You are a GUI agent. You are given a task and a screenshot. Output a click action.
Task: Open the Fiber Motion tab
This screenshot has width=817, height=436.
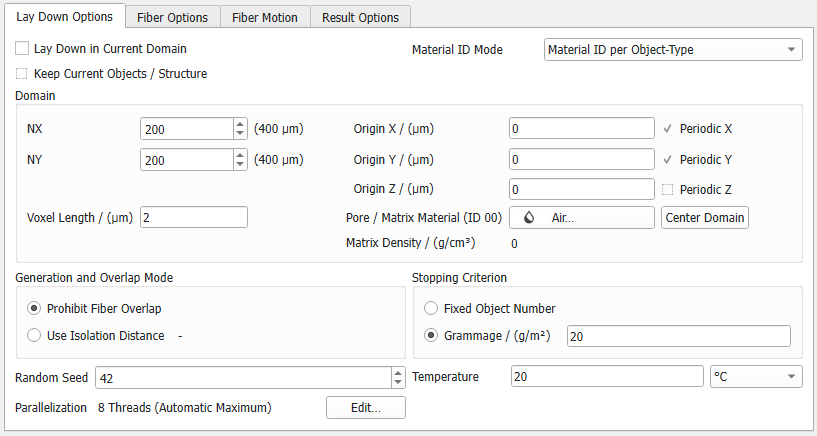pos(265,17)
